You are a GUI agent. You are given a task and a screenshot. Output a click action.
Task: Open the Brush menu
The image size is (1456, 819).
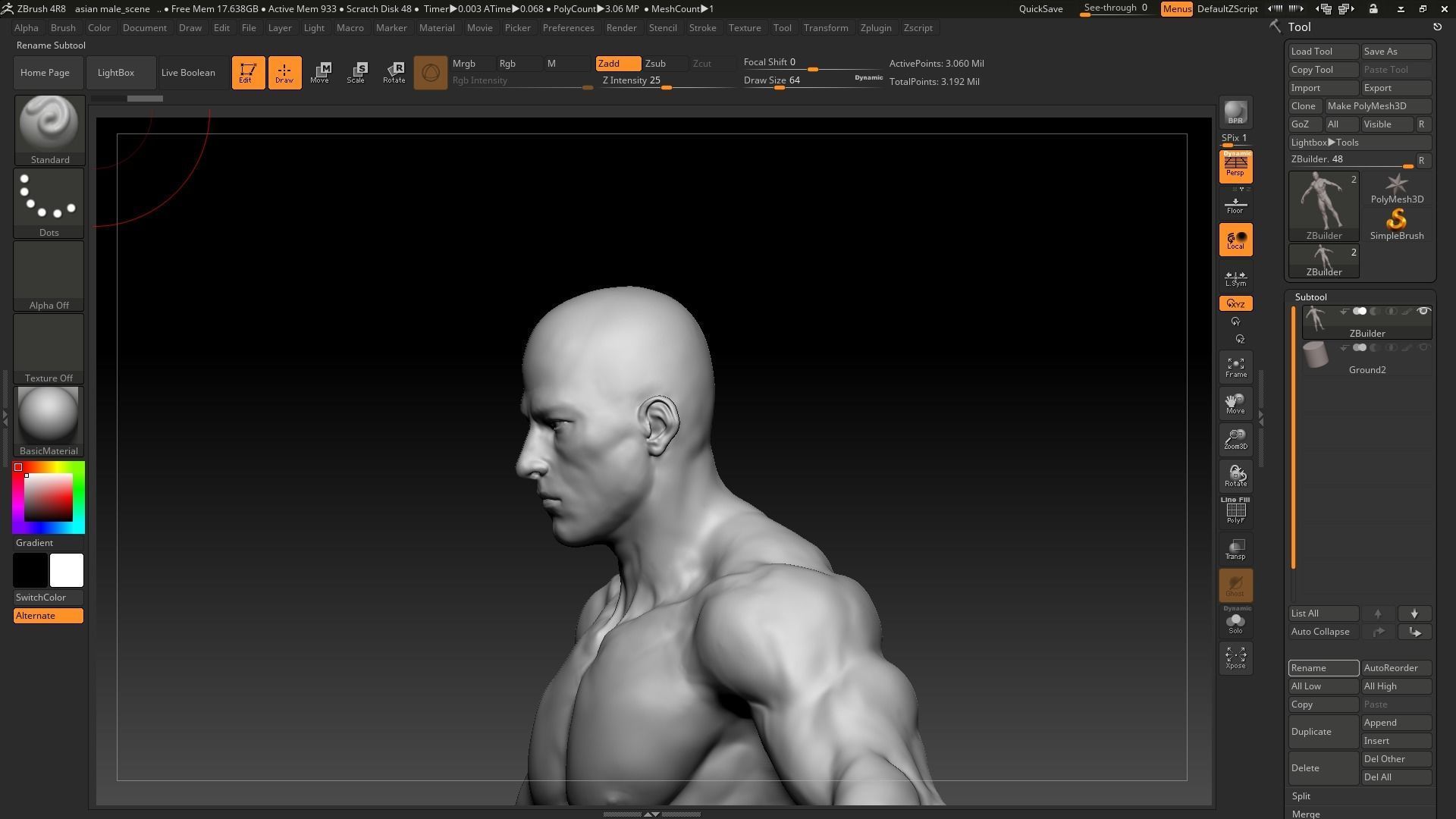[63, 28]
